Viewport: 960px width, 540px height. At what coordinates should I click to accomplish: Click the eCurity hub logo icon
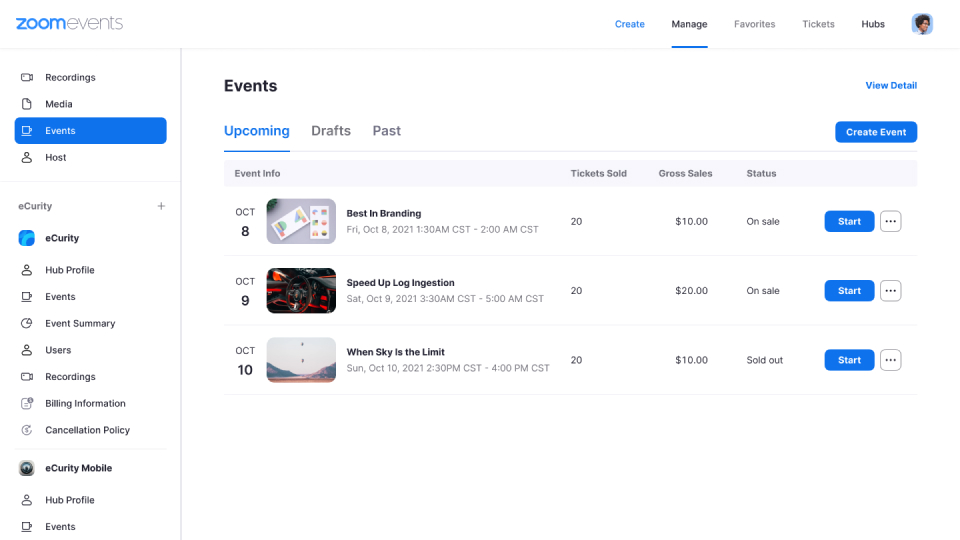[27, 238]
